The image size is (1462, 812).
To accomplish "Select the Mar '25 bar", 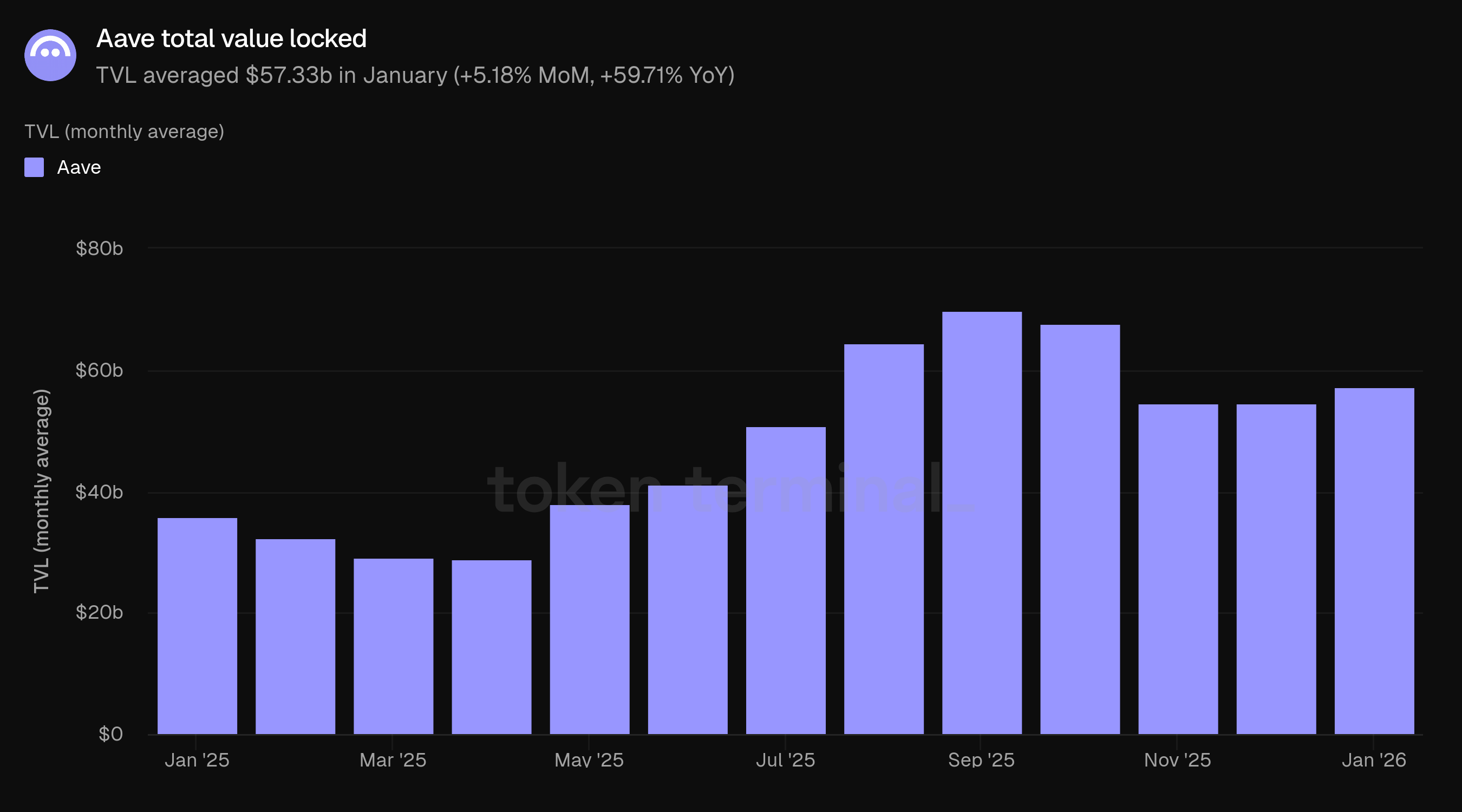I will pos(393,646).
